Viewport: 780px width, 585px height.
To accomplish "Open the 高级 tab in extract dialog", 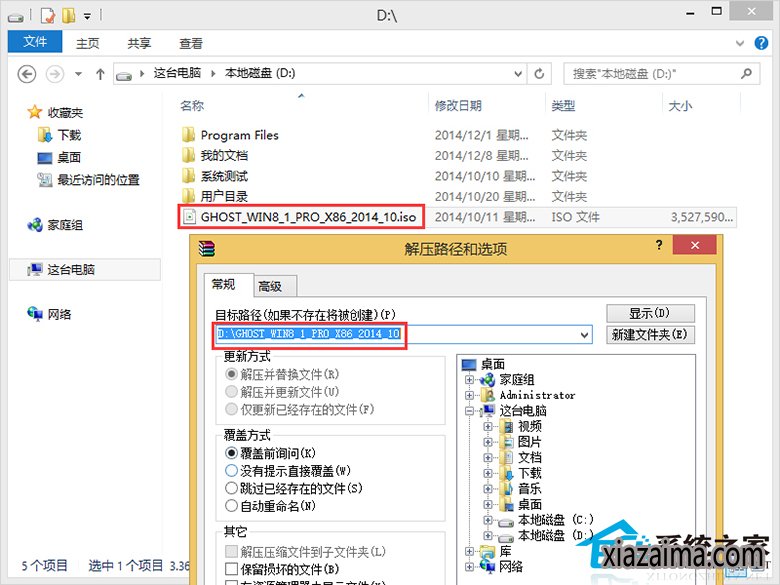I will 275,287.
